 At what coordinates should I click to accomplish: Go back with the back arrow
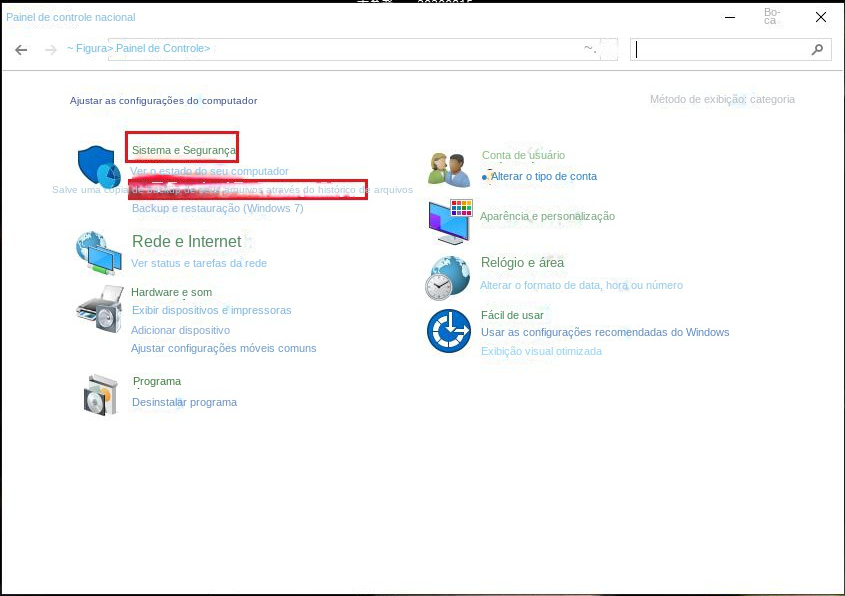click(21, 50)
